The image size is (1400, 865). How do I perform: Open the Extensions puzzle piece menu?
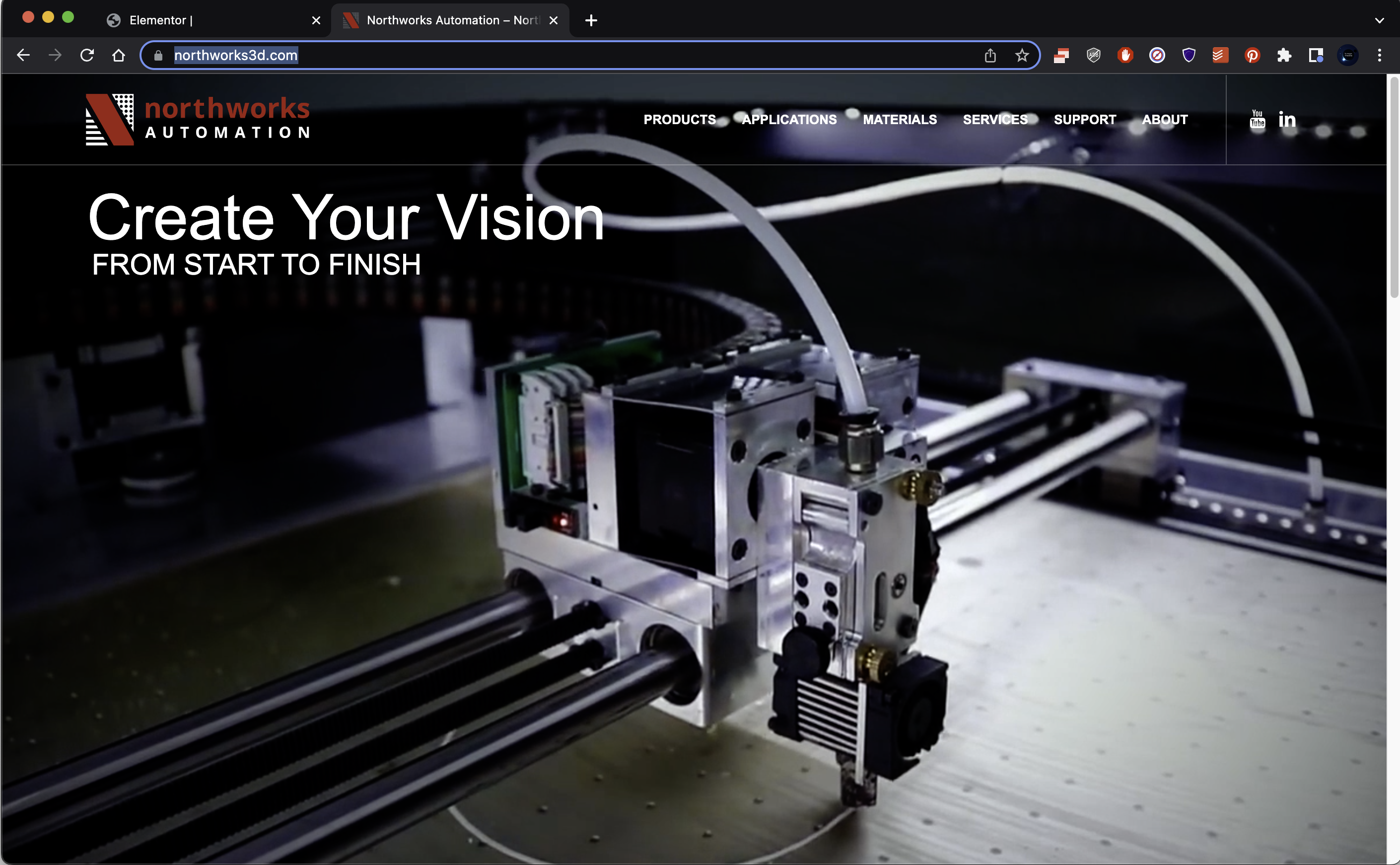[x=1284, y=56]
